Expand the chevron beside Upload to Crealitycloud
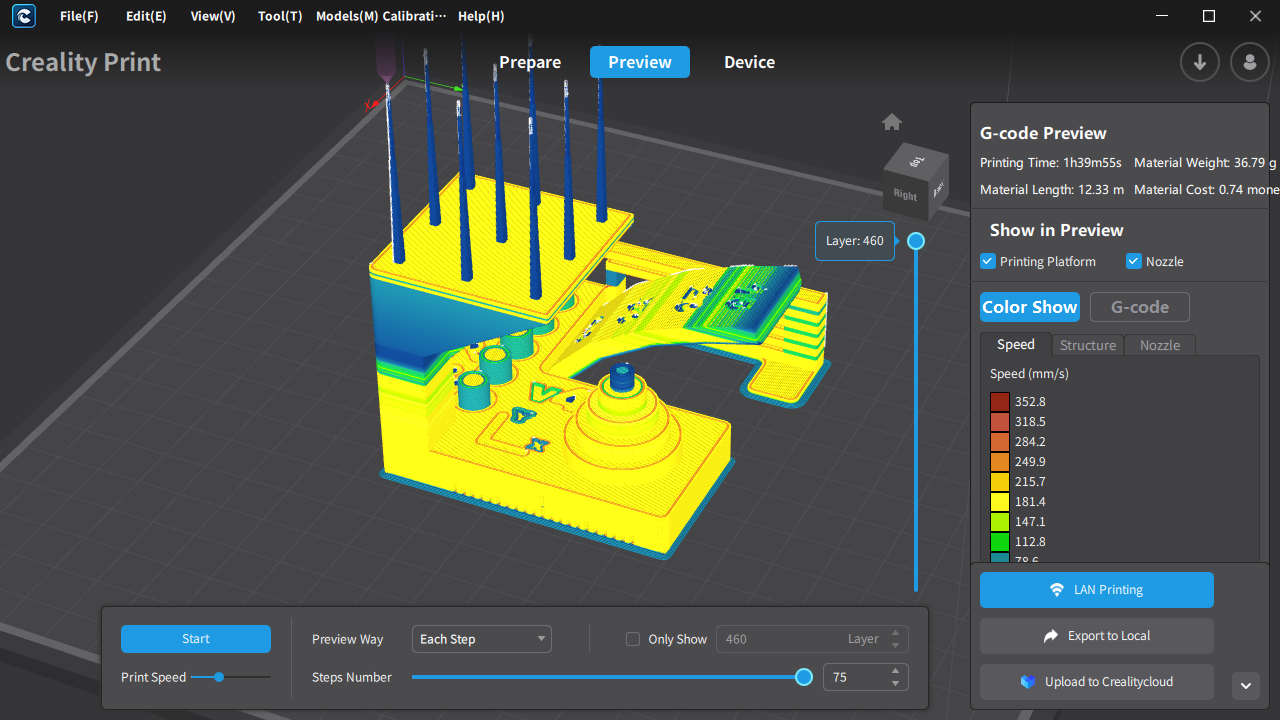This screenshot has height=720, width=1280. 1246,685
